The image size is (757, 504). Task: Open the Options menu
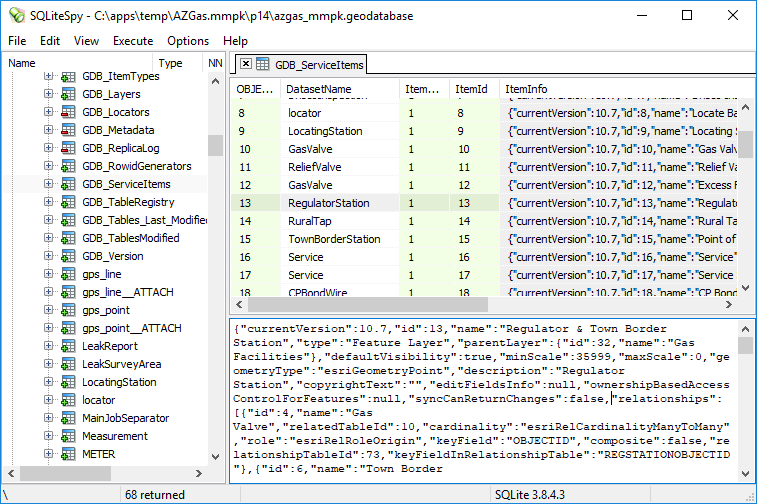188,41
